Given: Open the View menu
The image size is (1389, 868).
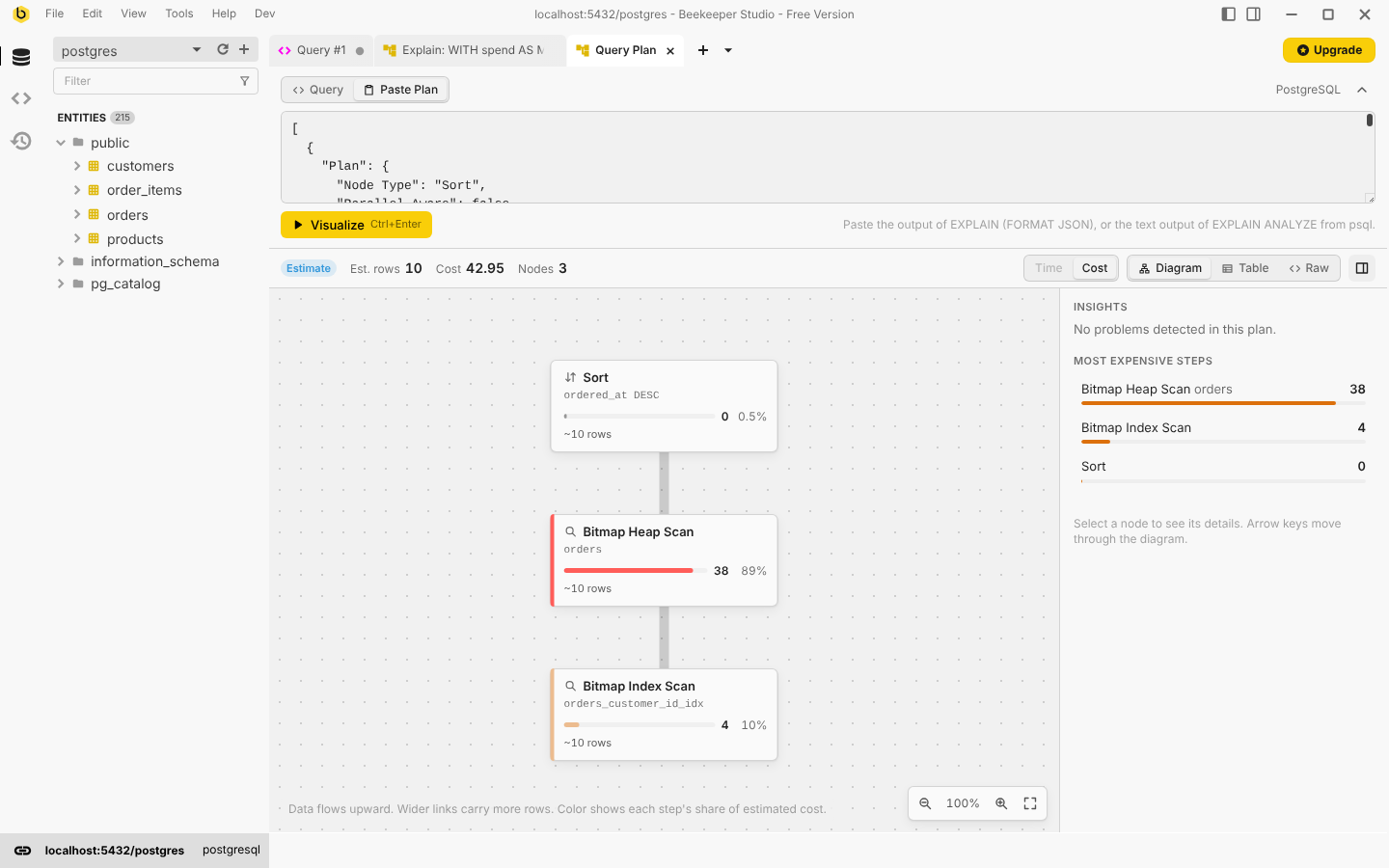Looking at the screenshot, I should pos(134,14).
